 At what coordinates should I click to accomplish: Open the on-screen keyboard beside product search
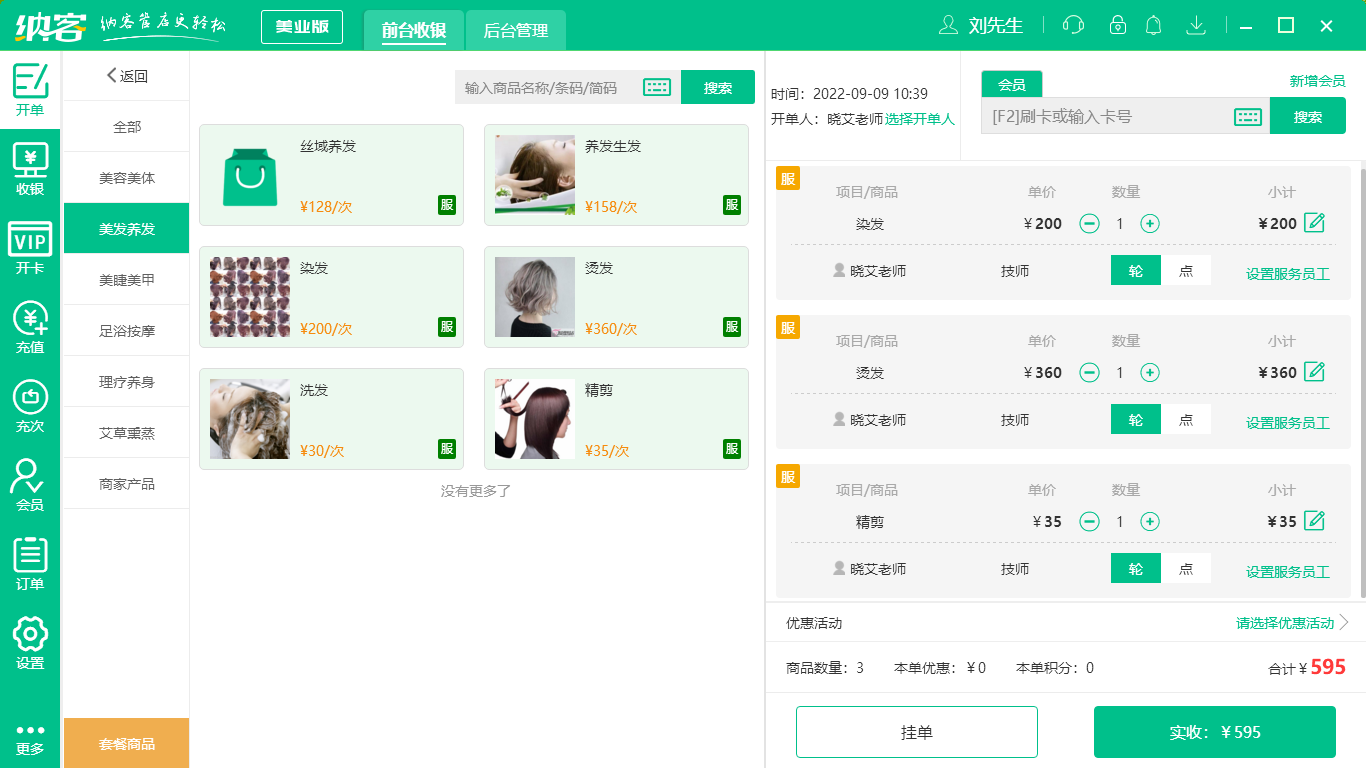coord(656,87)
